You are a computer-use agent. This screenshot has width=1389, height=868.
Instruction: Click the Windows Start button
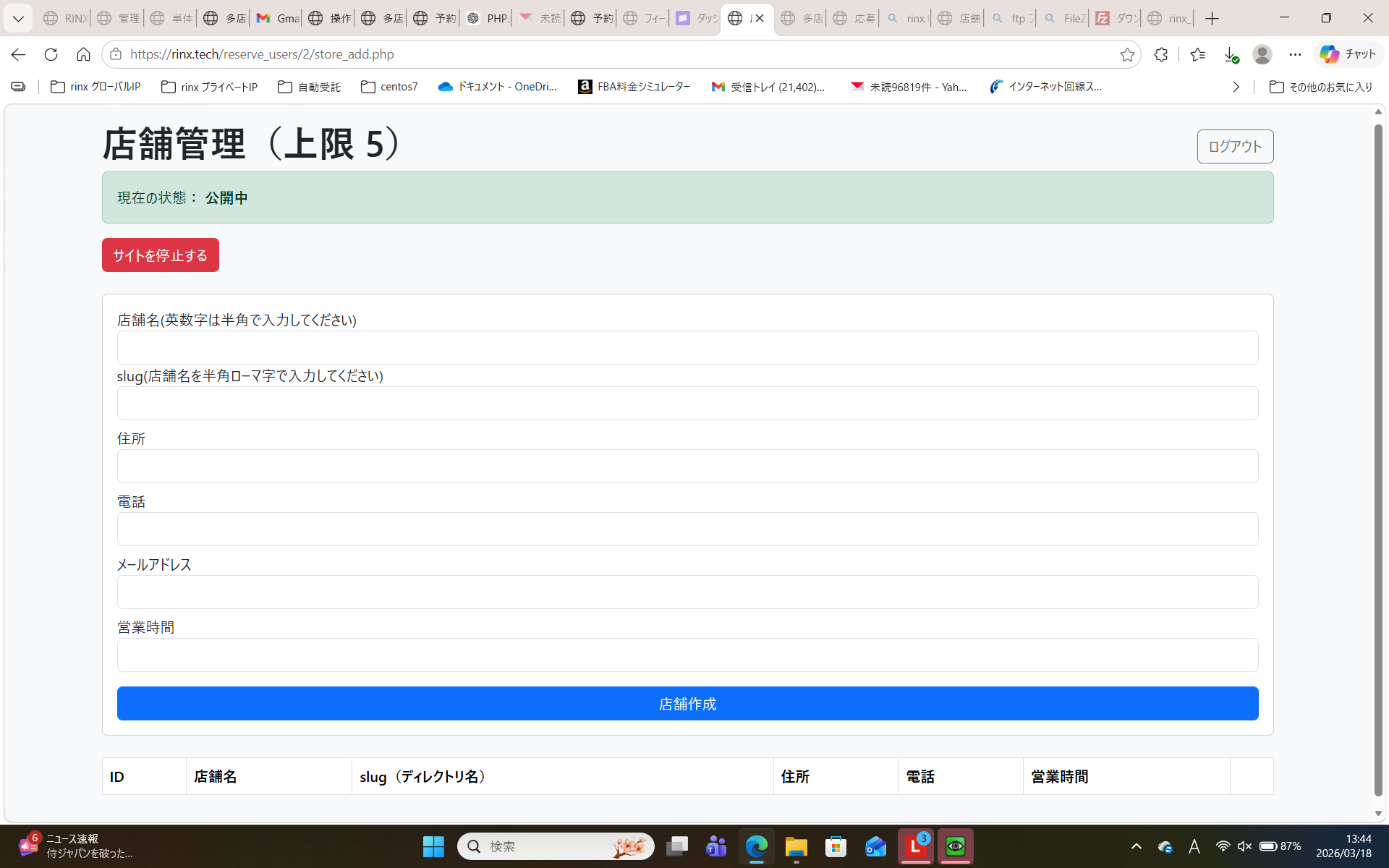click(x=433, y=846)
